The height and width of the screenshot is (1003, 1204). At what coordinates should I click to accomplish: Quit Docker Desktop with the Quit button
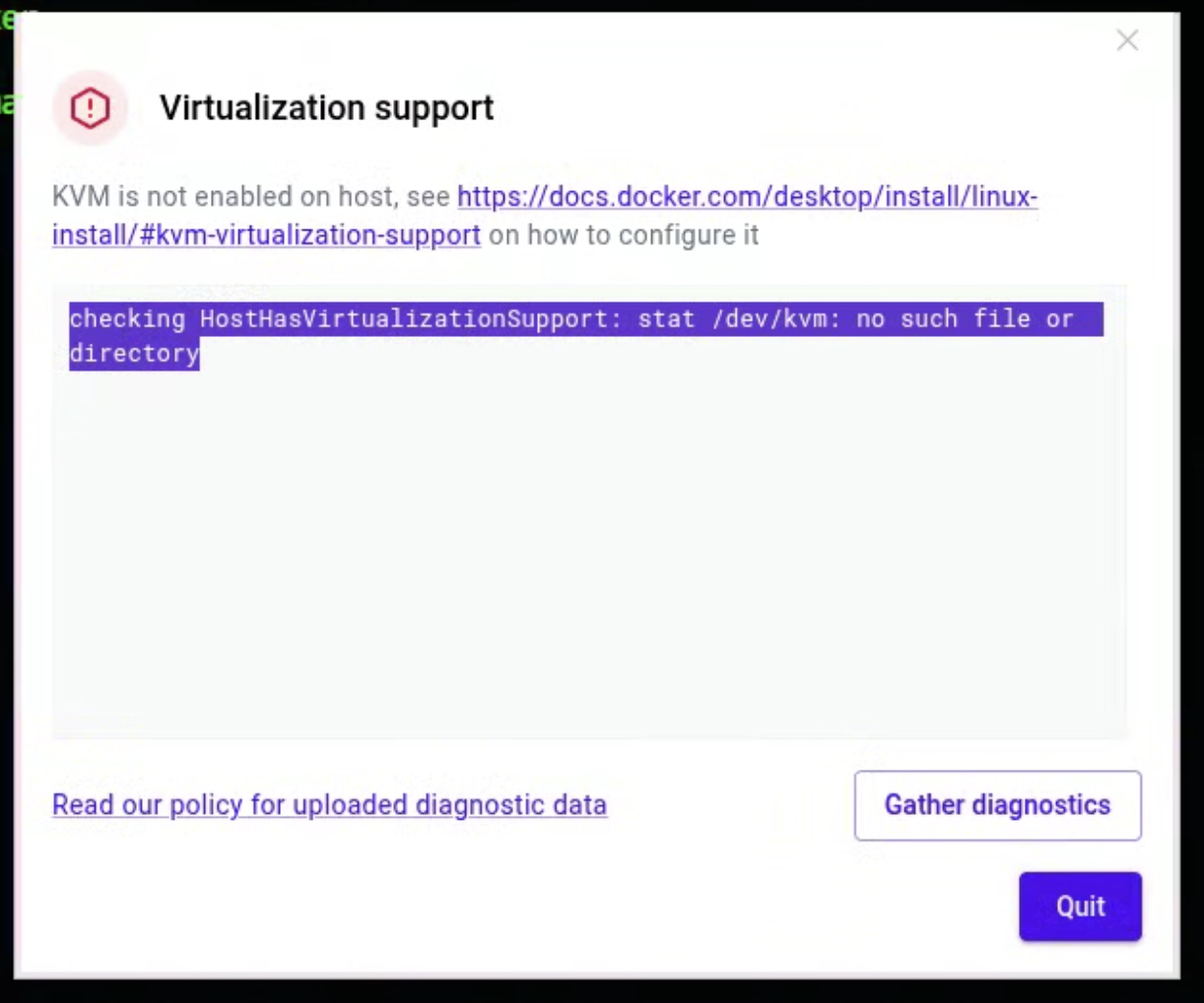1080,906
